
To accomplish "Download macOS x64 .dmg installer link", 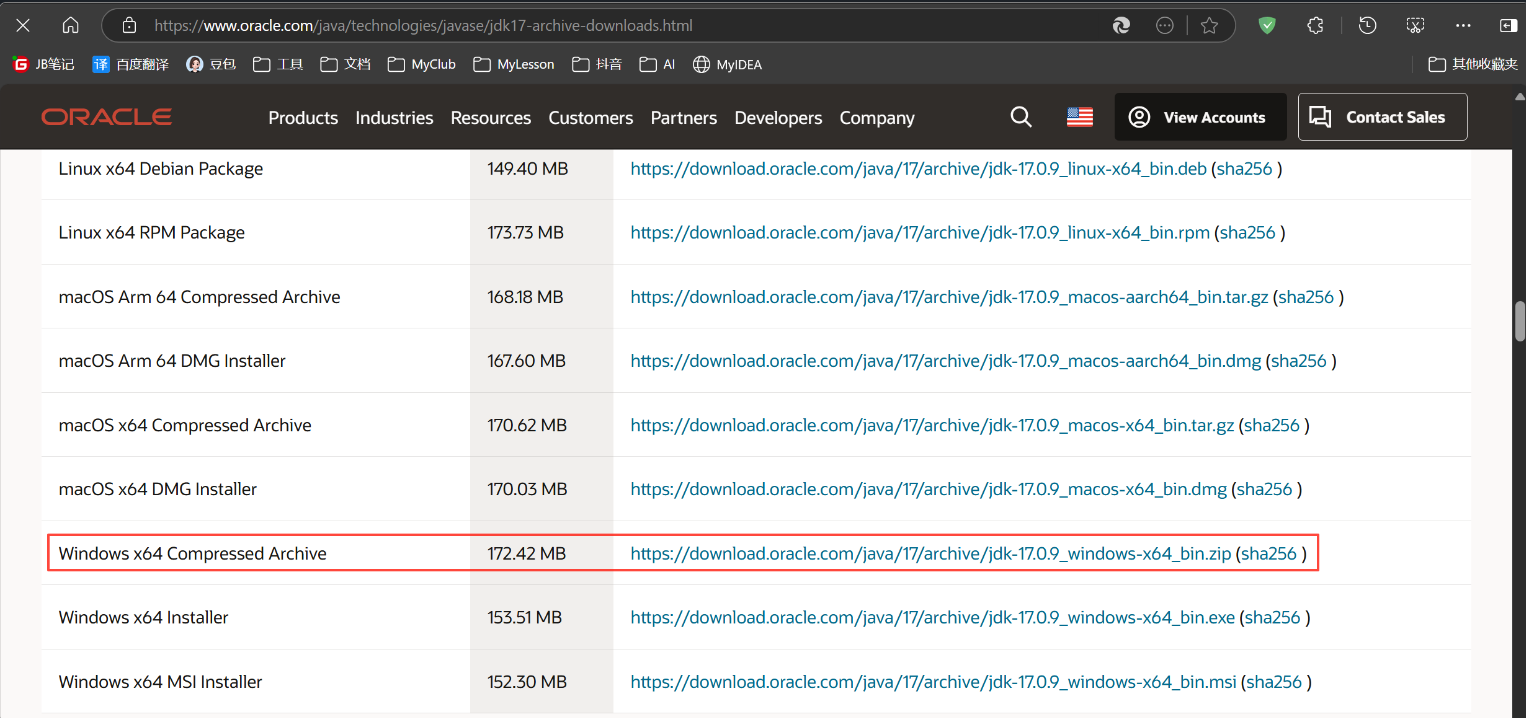I will coord(928,489).
